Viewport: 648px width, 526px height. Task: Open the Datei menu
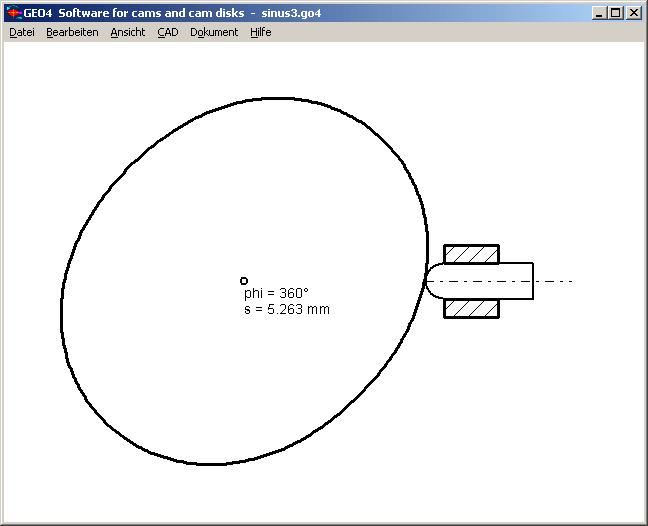[x=22, y=32]
